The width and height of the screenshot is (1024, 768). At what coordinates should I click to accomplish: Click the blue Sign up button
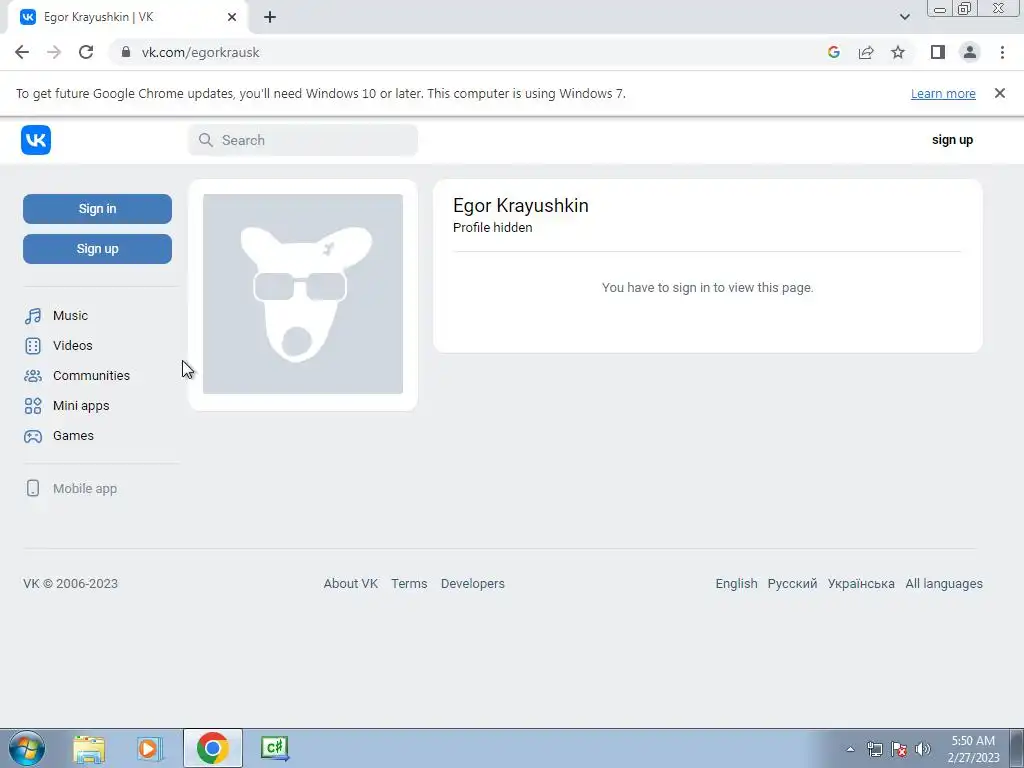(x=97, y=249)
